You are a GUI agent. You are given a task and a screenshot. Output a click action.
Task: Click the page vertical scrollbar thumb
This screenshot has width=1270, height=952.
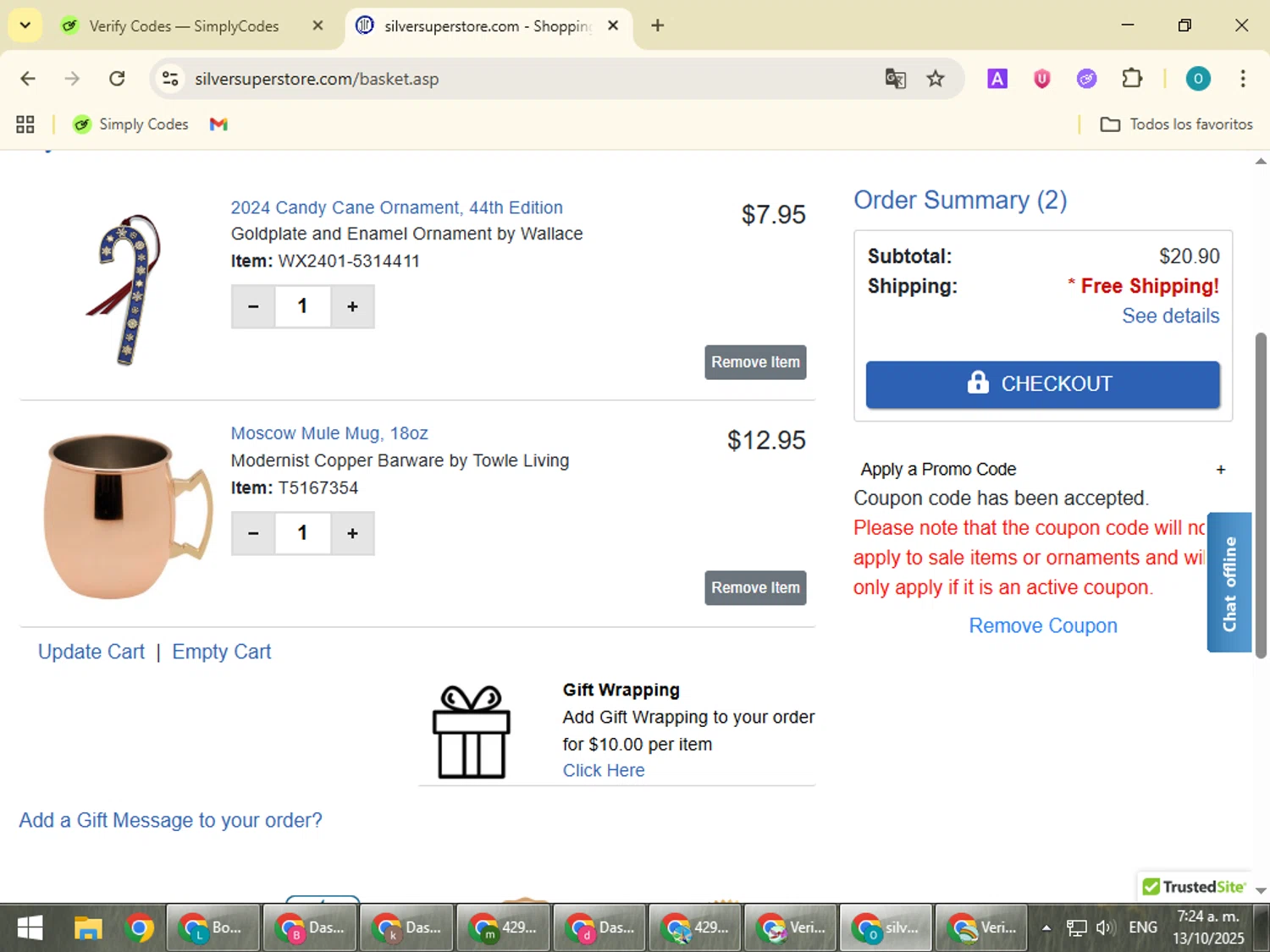[1261, 495]
